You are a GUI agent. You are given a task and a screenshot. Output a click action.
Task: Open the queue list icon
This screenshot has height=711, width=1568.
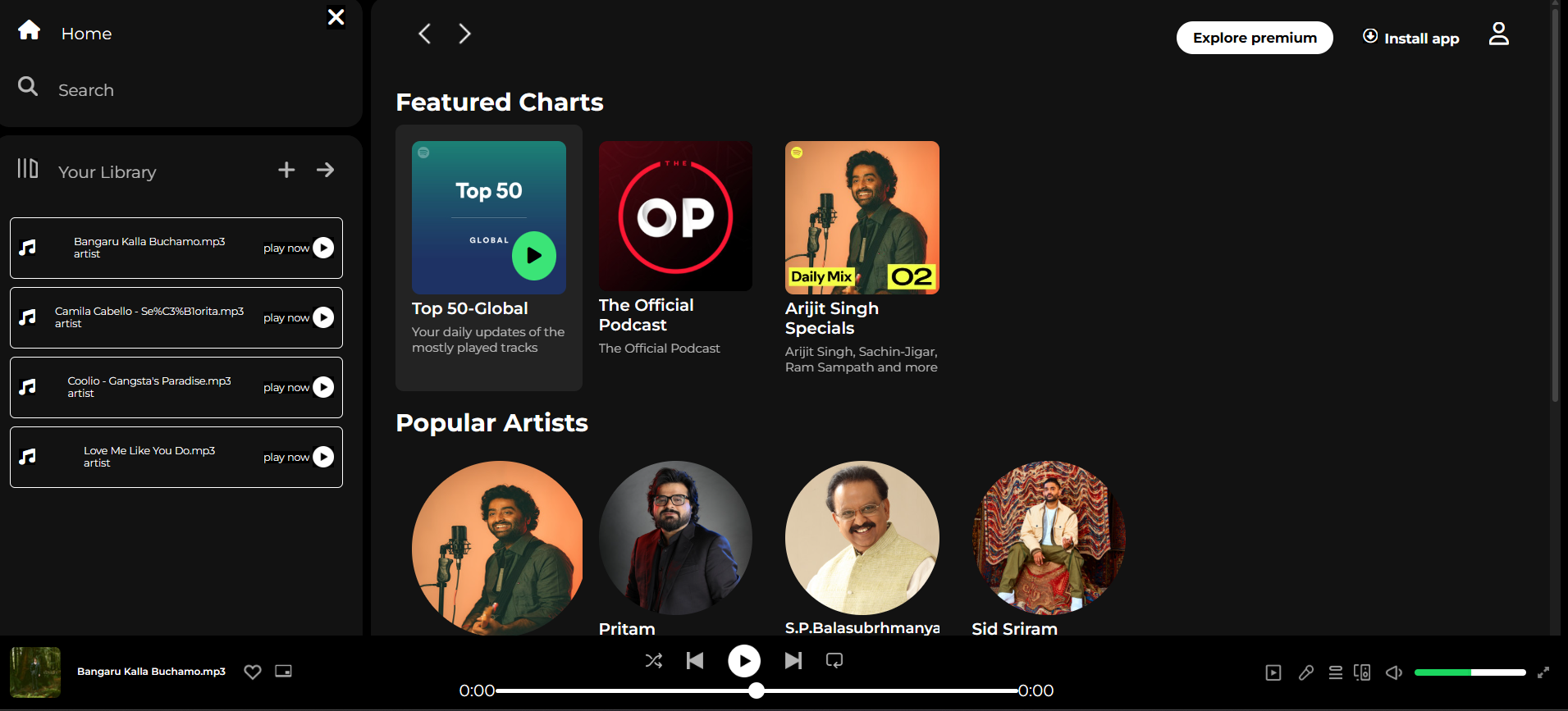point(1336,672)
